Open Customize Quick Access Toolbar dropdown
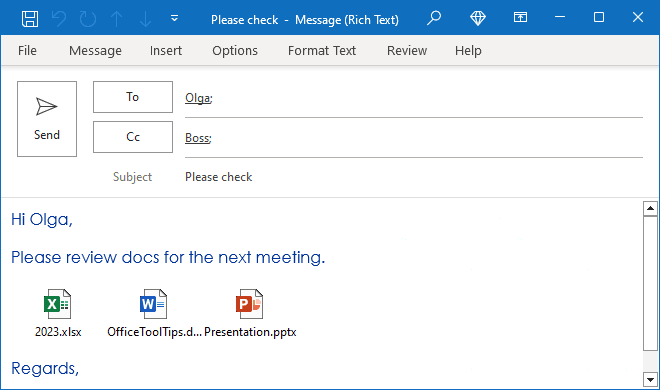This screenshot has width=660, height=390. 174,19
